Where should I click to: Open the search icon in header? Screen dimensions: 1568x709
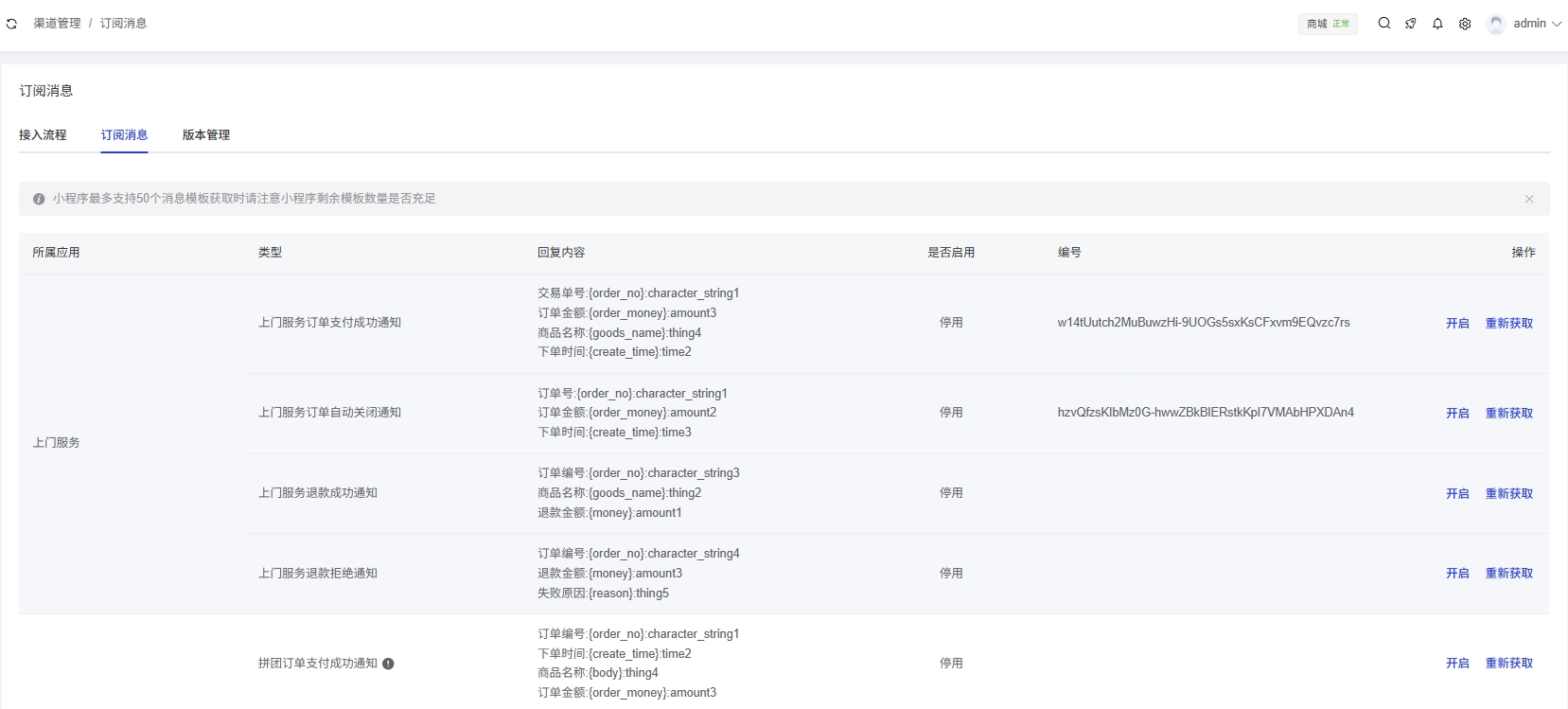point(1383,24)
